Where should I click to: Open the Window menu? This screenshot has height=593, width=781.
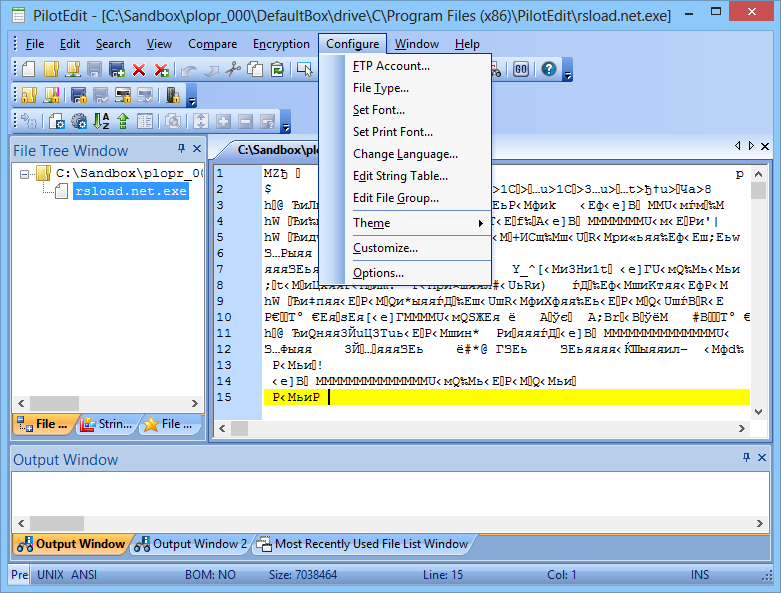point(417,44)
